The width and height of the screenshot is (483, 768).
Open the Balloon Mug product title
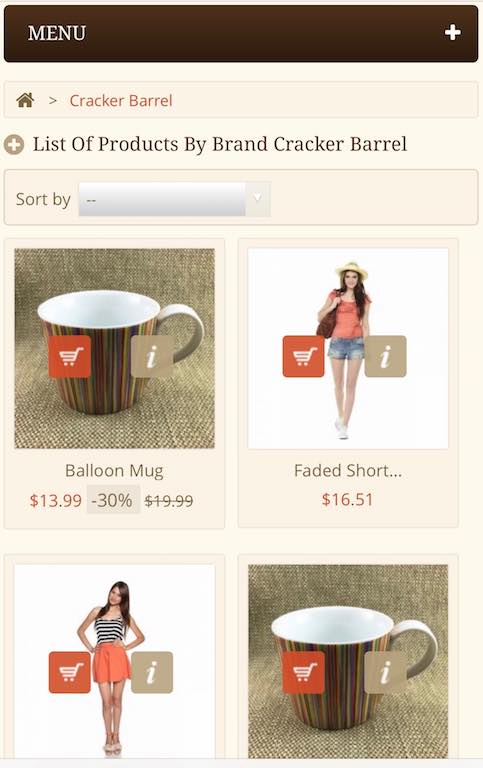tap(114, 471)
